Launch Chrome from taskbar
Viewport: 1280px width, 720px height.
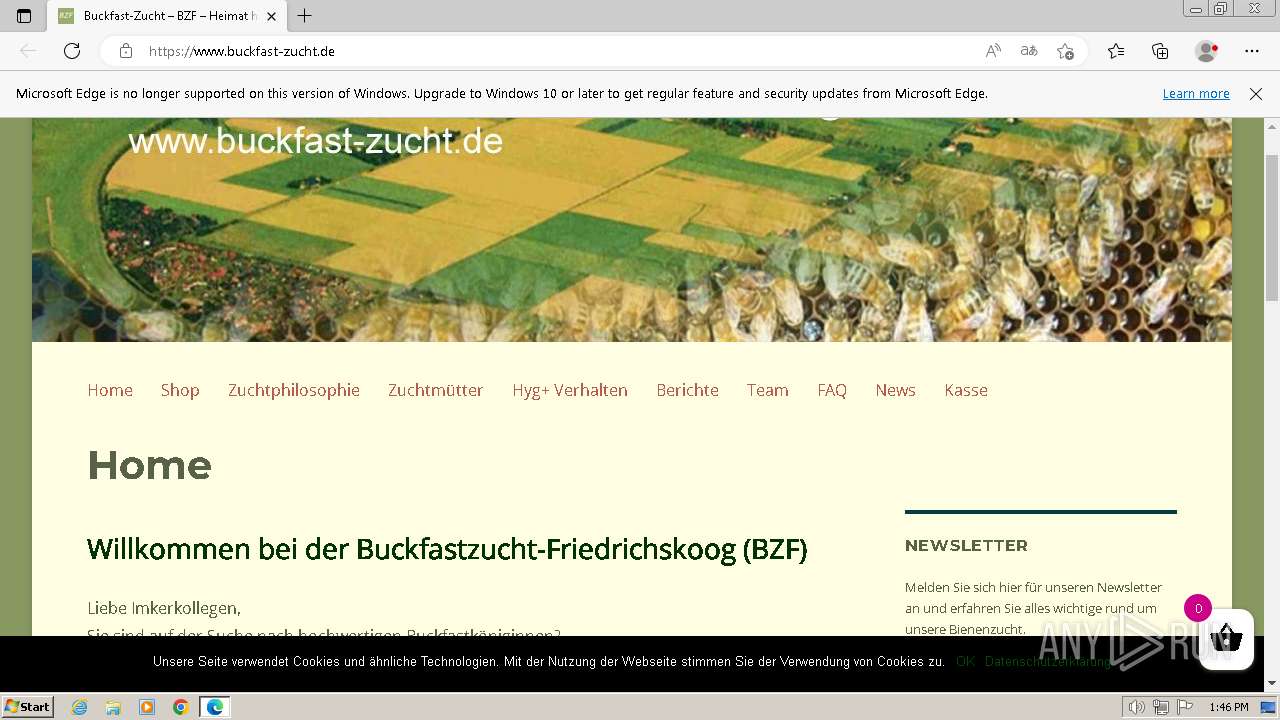tap(180, 707)
